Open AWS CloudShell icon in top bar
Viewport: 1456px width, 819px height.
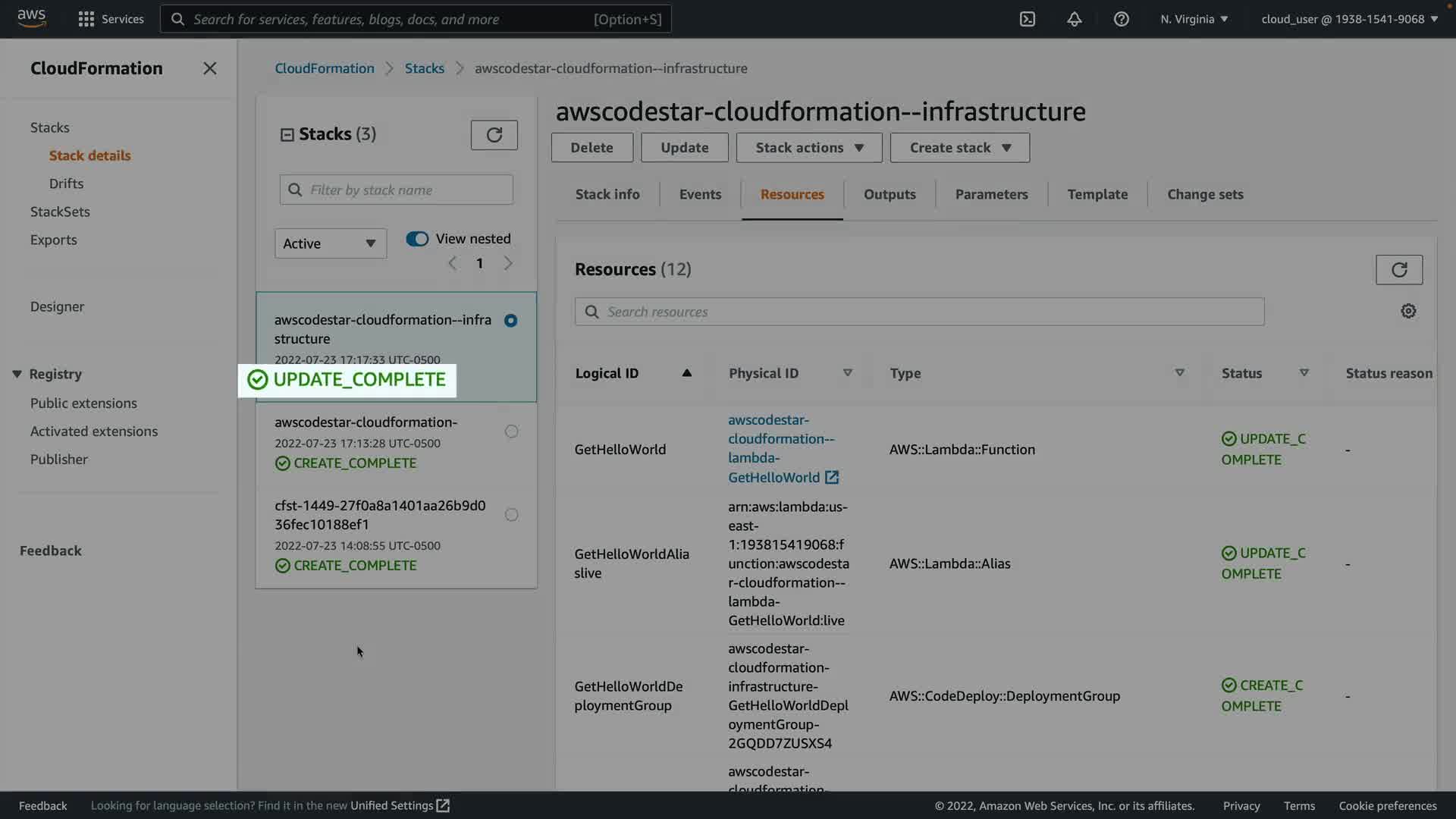tap(1028, 19)
